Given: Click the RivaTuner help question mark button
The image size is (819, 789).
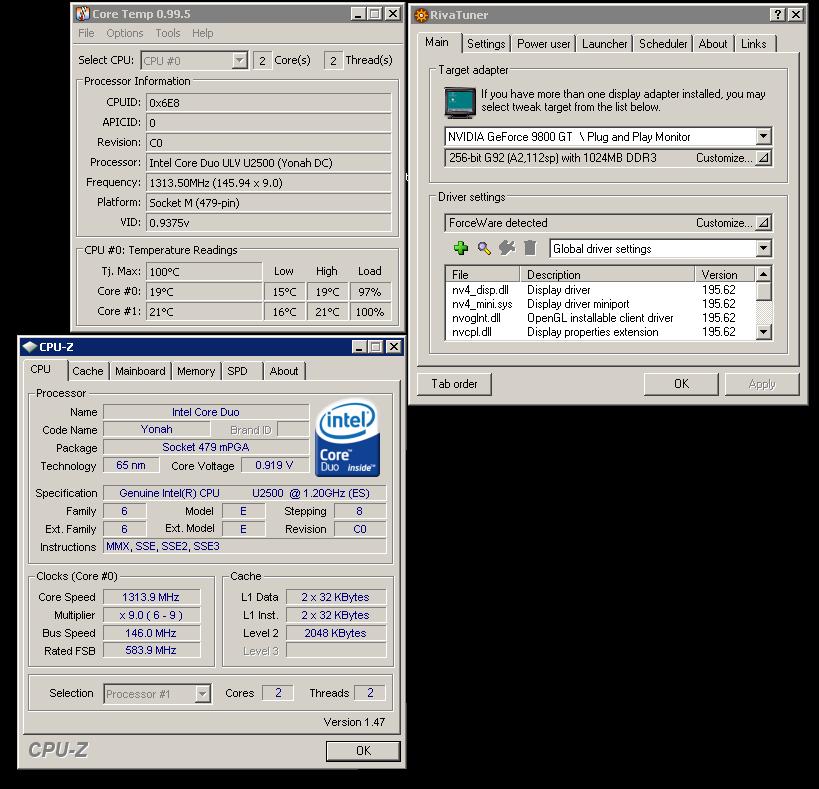Looking at the screenshot, I should point(778,15).
